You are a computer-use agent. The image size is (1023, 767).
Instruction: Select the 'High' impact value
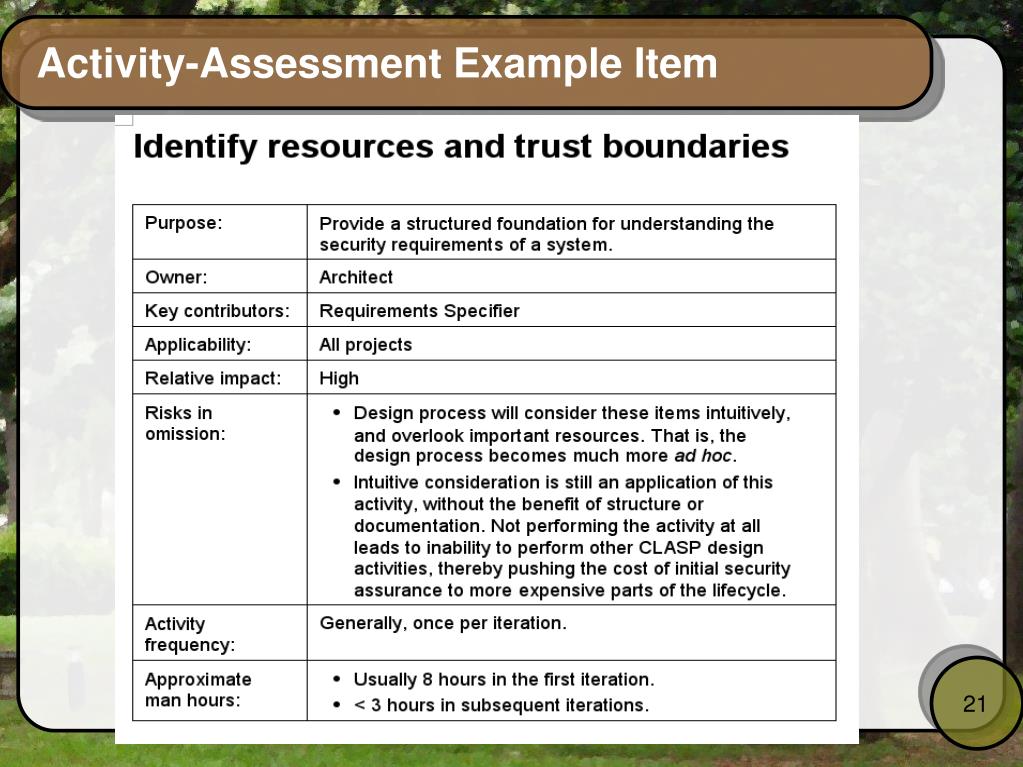click(x=339, y=378)
